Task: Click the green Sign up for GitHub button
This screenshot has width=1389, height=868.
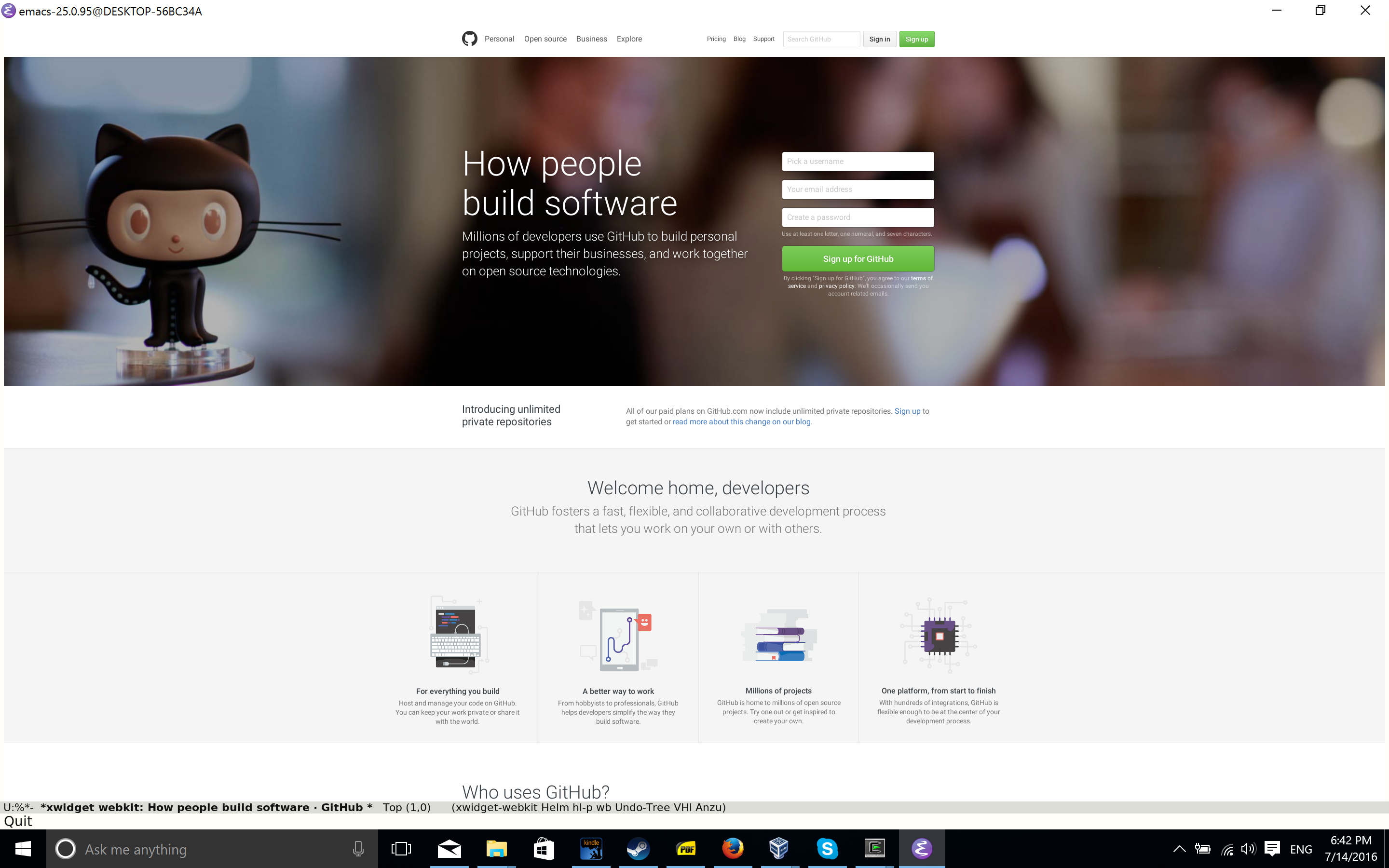Action: click(858, 259)
